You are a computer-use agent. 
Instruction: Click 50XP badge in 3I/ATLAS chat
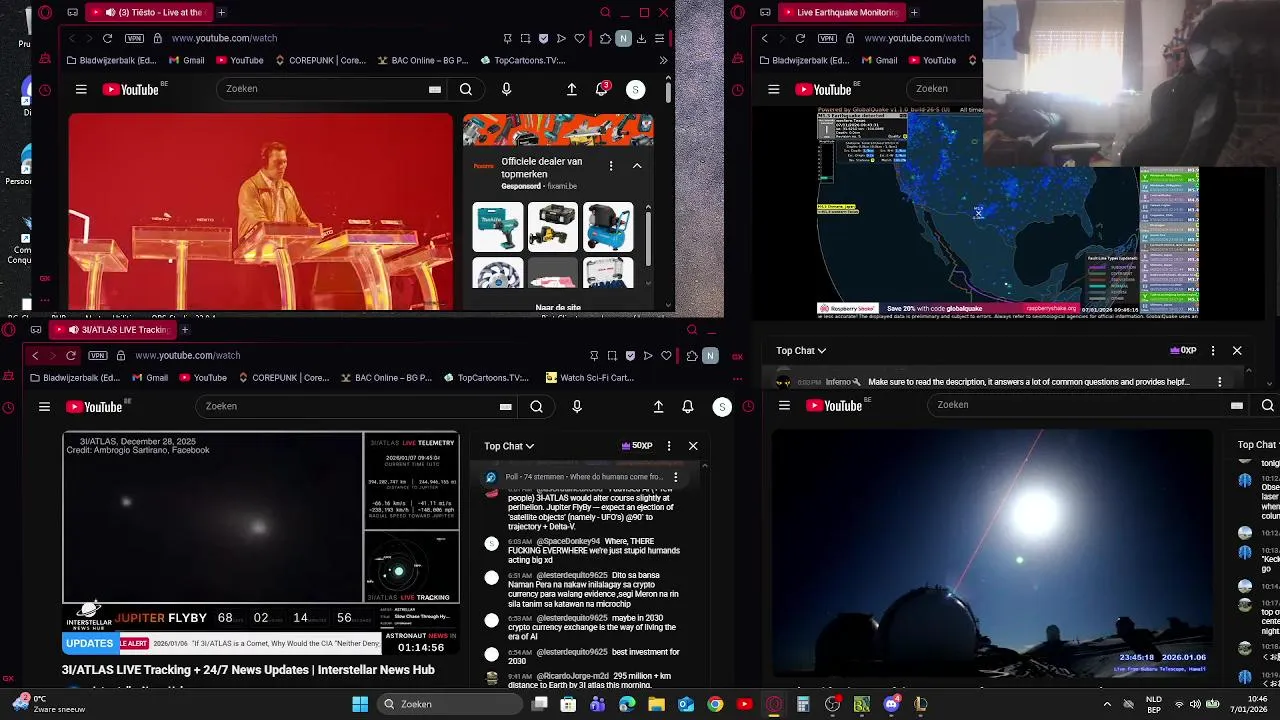point(637,446)
